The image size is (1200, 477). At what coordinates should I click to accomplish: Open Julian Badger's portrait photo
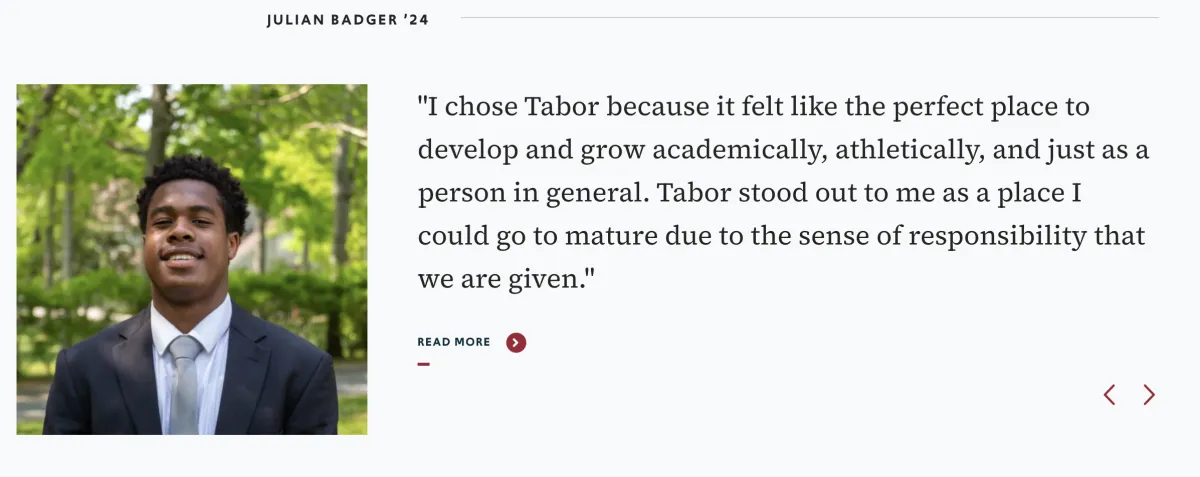(192, 259)
